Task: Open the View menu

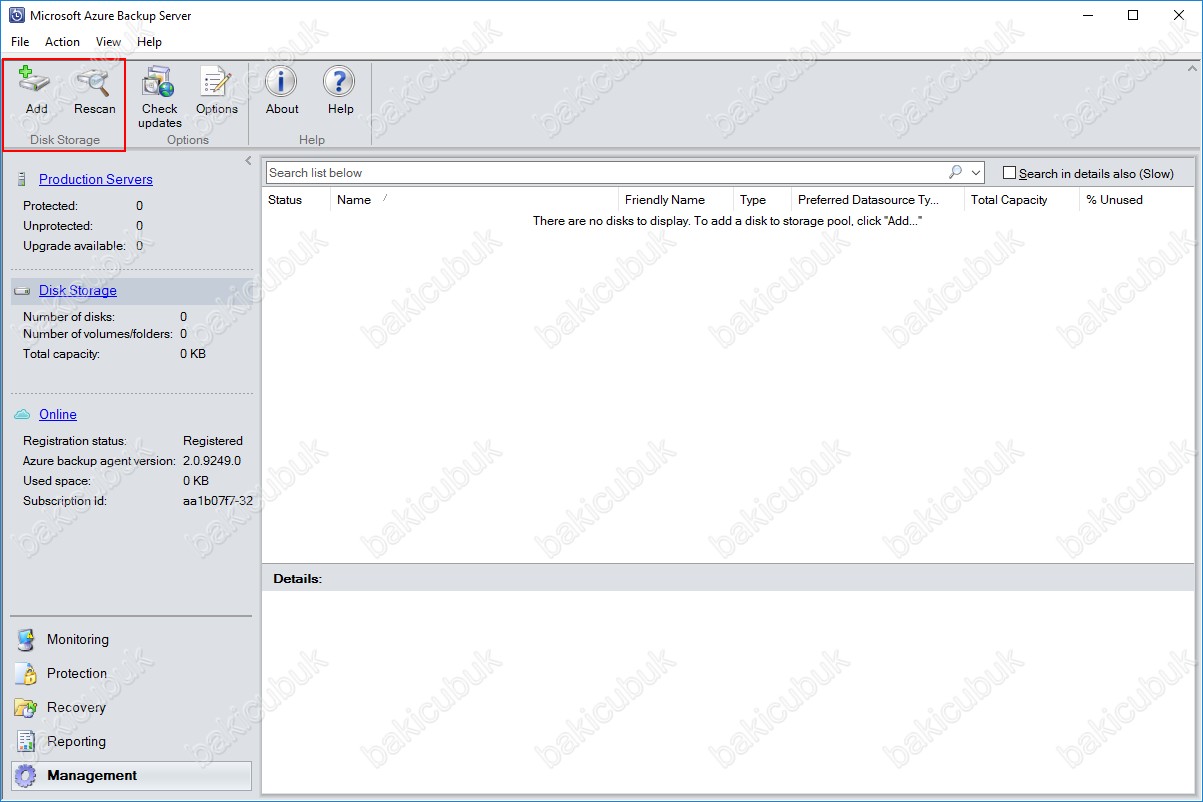Action: (108, 42)
